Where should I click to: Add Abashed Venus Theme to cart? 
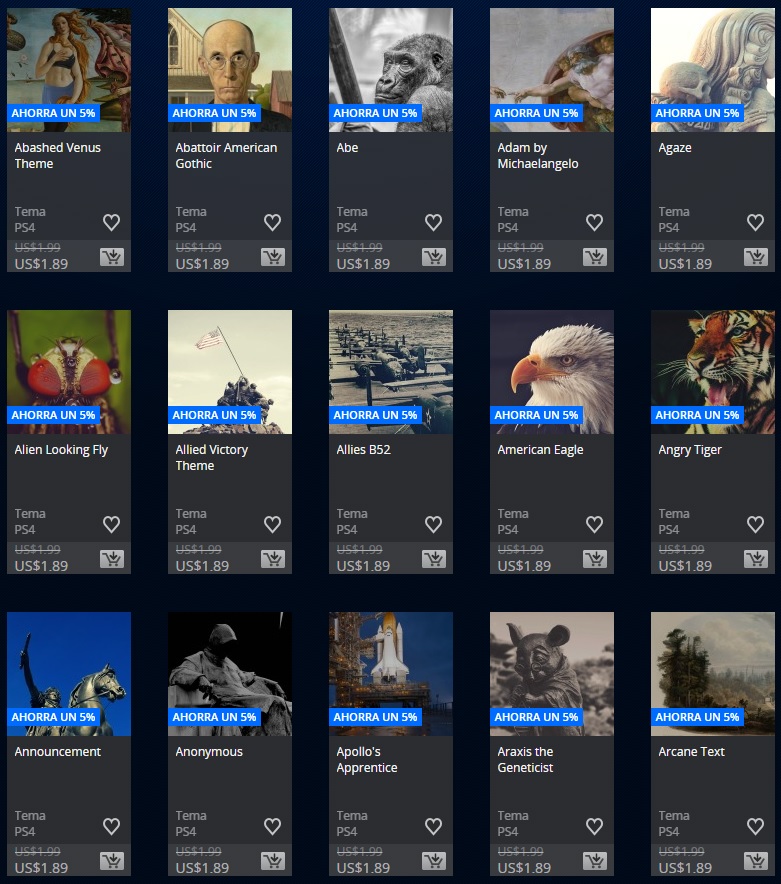pyautogui.click(x=112, y=257)
